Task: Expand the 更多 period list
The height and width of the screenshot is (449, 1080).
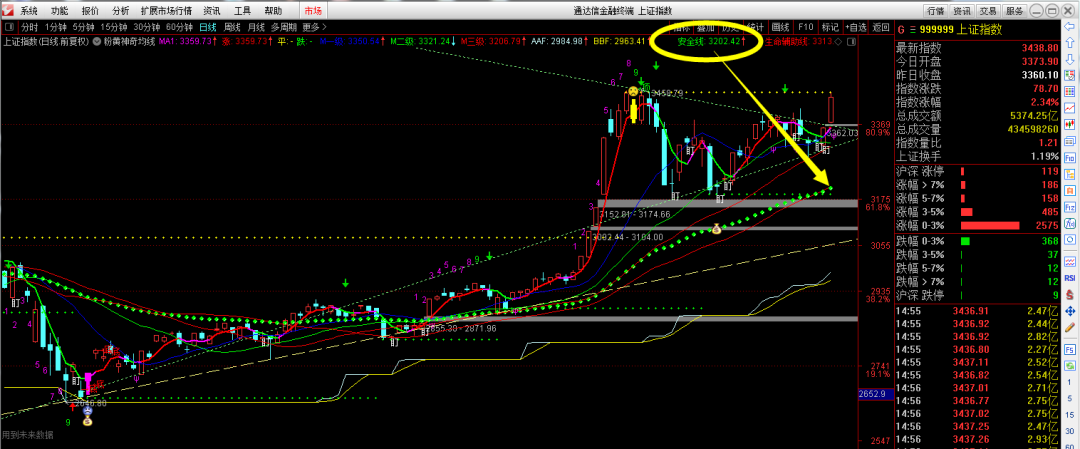Action: (313, 28)
